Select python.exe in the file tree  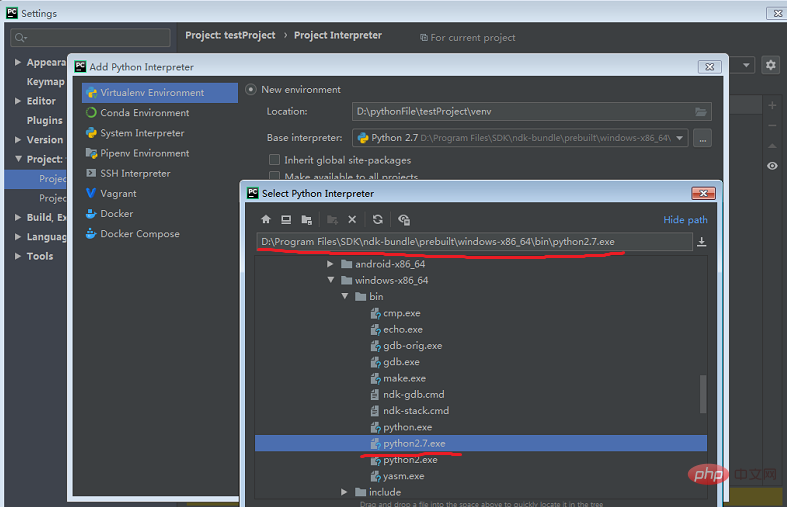click(407, 427)
